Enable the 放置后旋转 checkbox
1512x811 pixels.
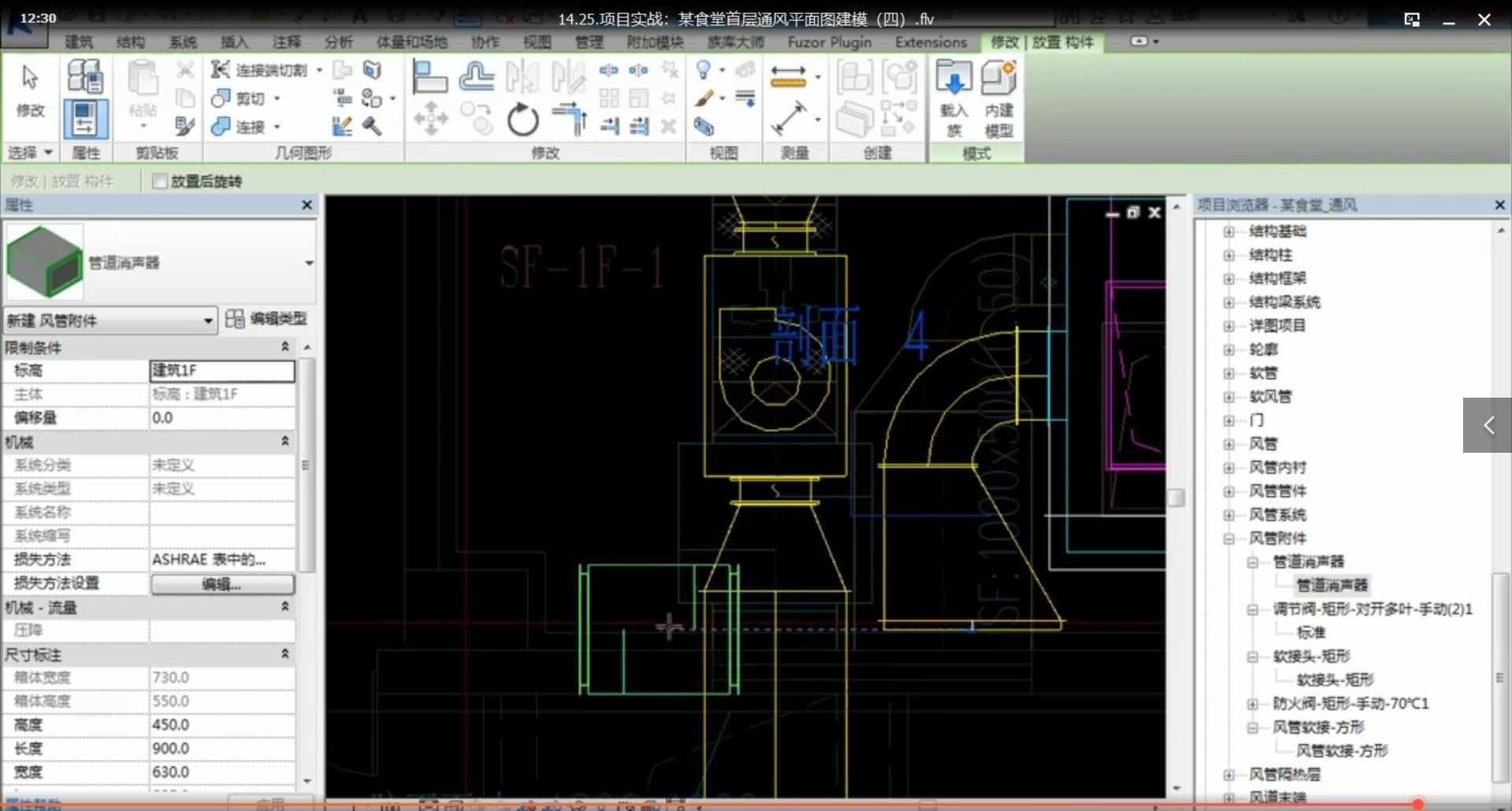click(x=160, y=181)
